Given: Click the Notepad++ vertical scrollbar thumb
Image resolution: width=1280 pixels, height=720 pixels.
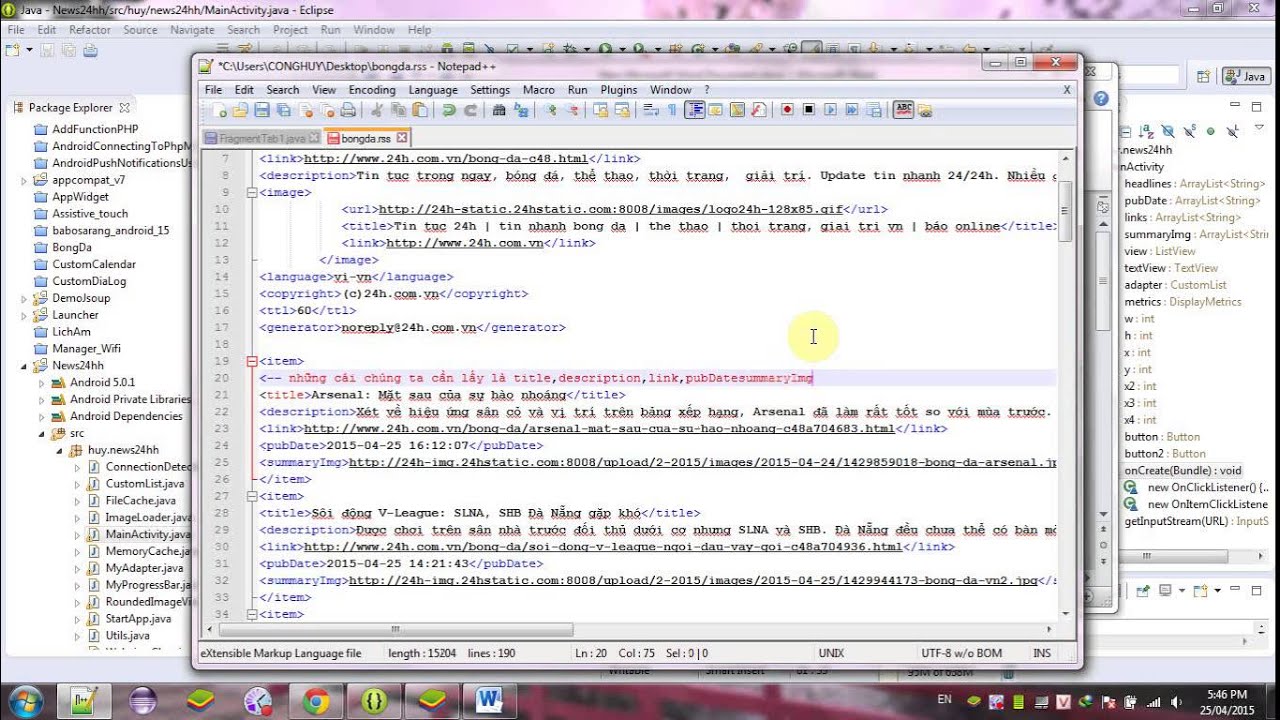Looking at the screenshot, I should [x=1066, y=210].
